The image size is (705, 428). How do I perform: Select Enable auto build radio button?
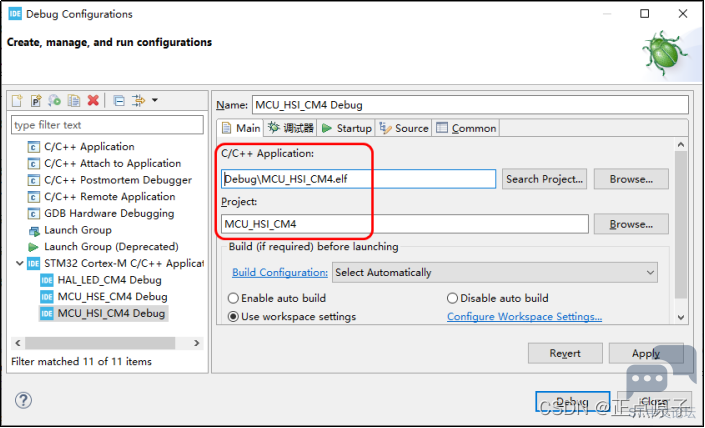tap(233, 298)
